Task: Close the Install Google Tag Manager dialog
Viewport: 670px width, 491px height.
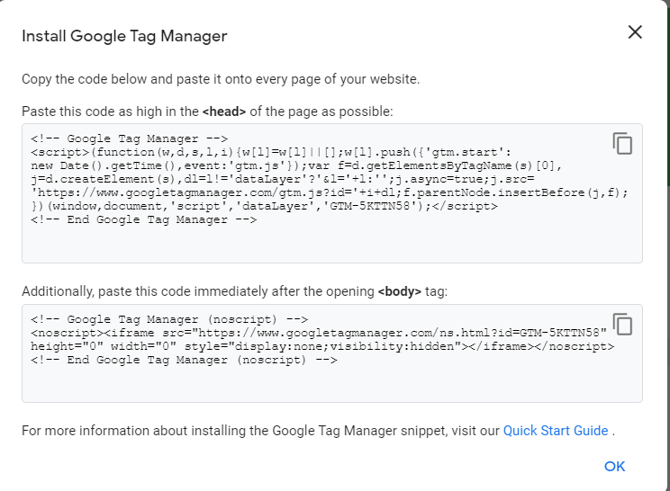Action: tap(634, 32)
